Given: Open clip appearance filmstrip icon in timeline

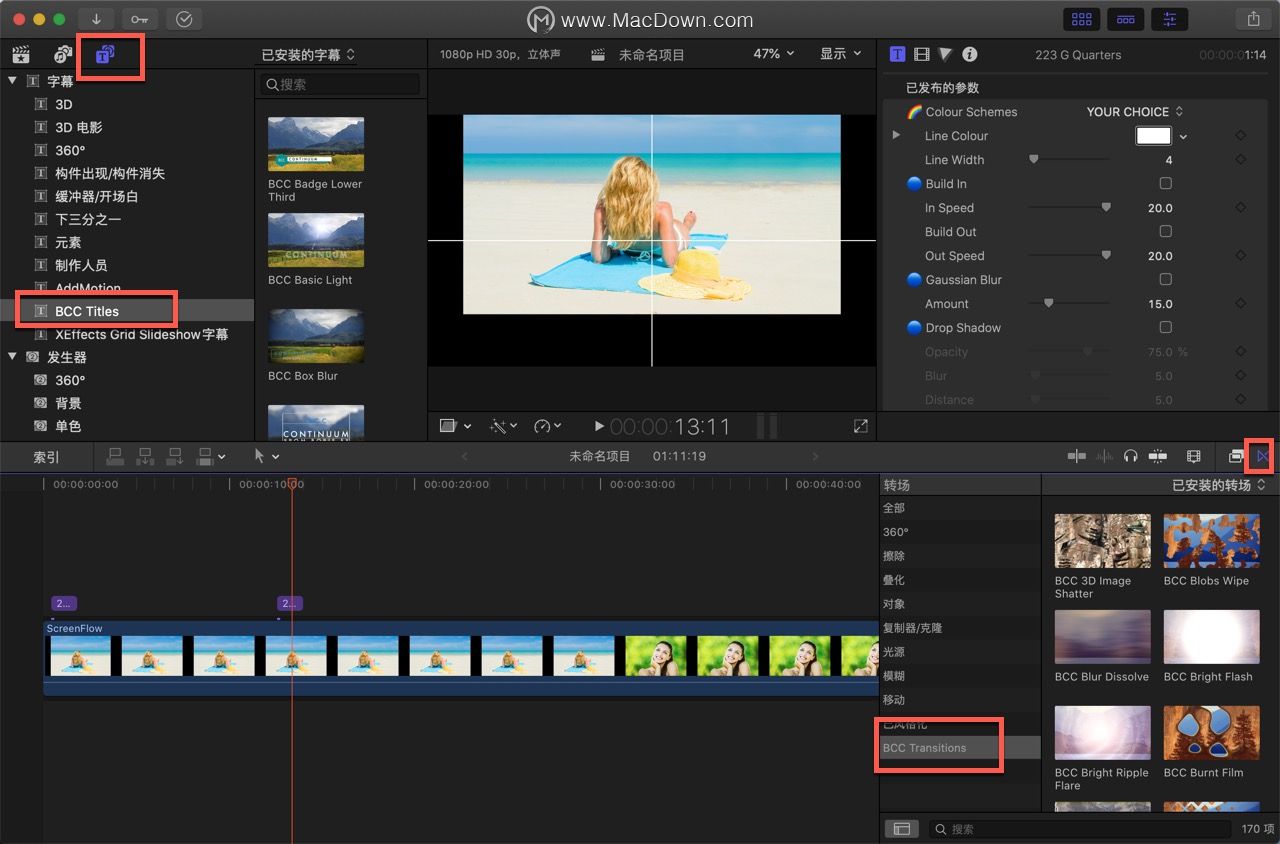Looking at the screenshot, I should [1193, 456].
